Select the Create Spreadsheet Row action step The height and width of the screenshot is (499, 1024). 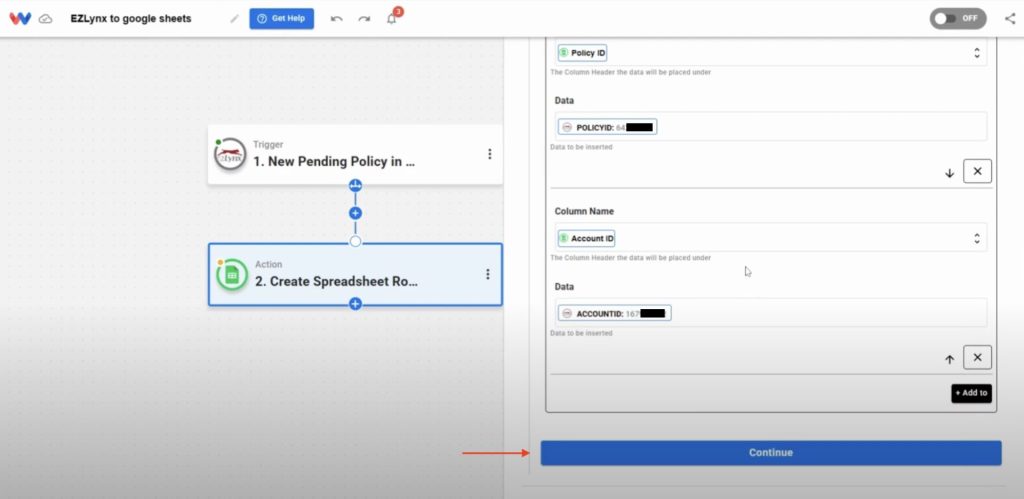click(x=355, y=274)
